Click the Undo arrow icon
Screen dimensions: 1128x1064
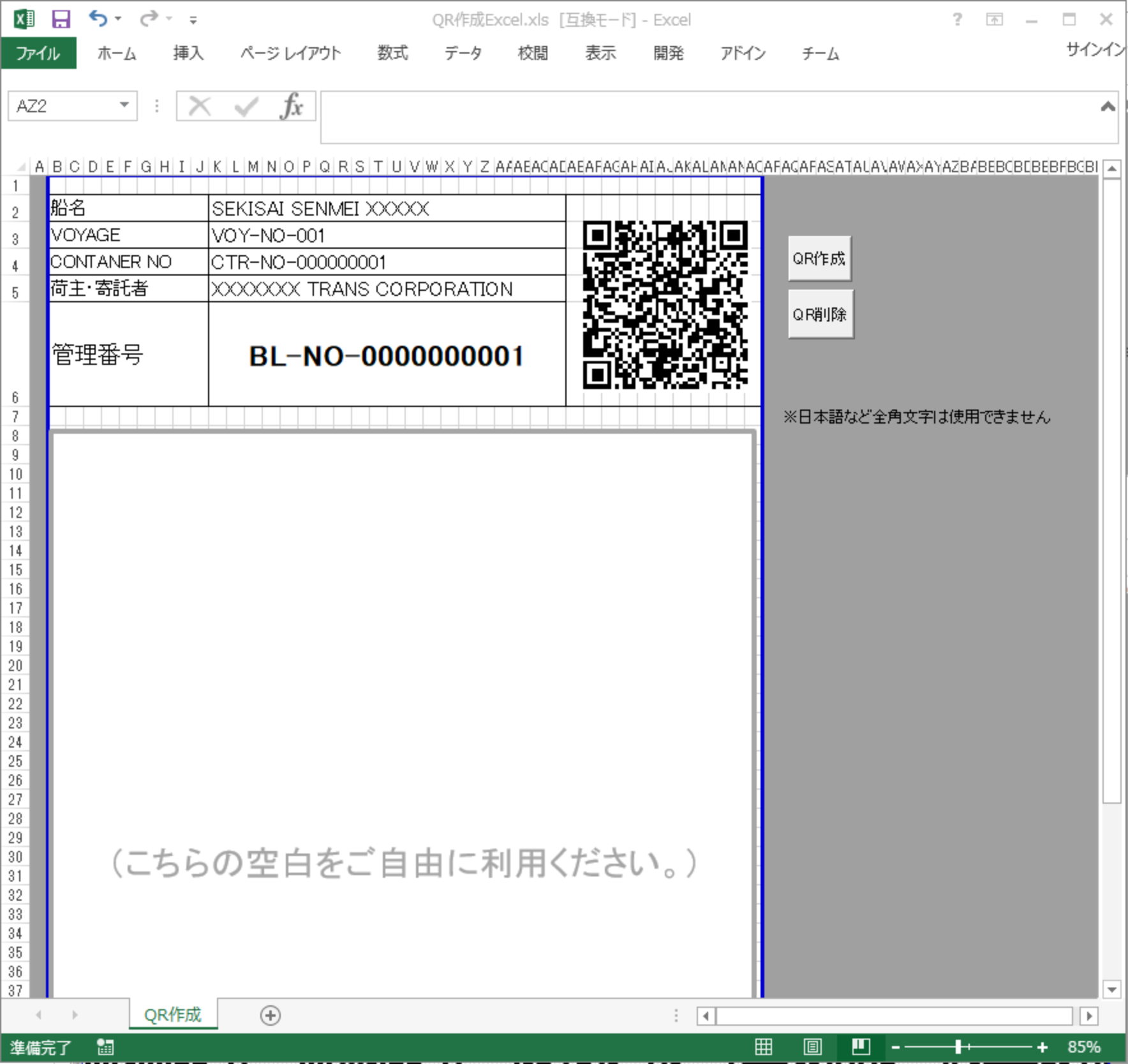pos(98,18)
